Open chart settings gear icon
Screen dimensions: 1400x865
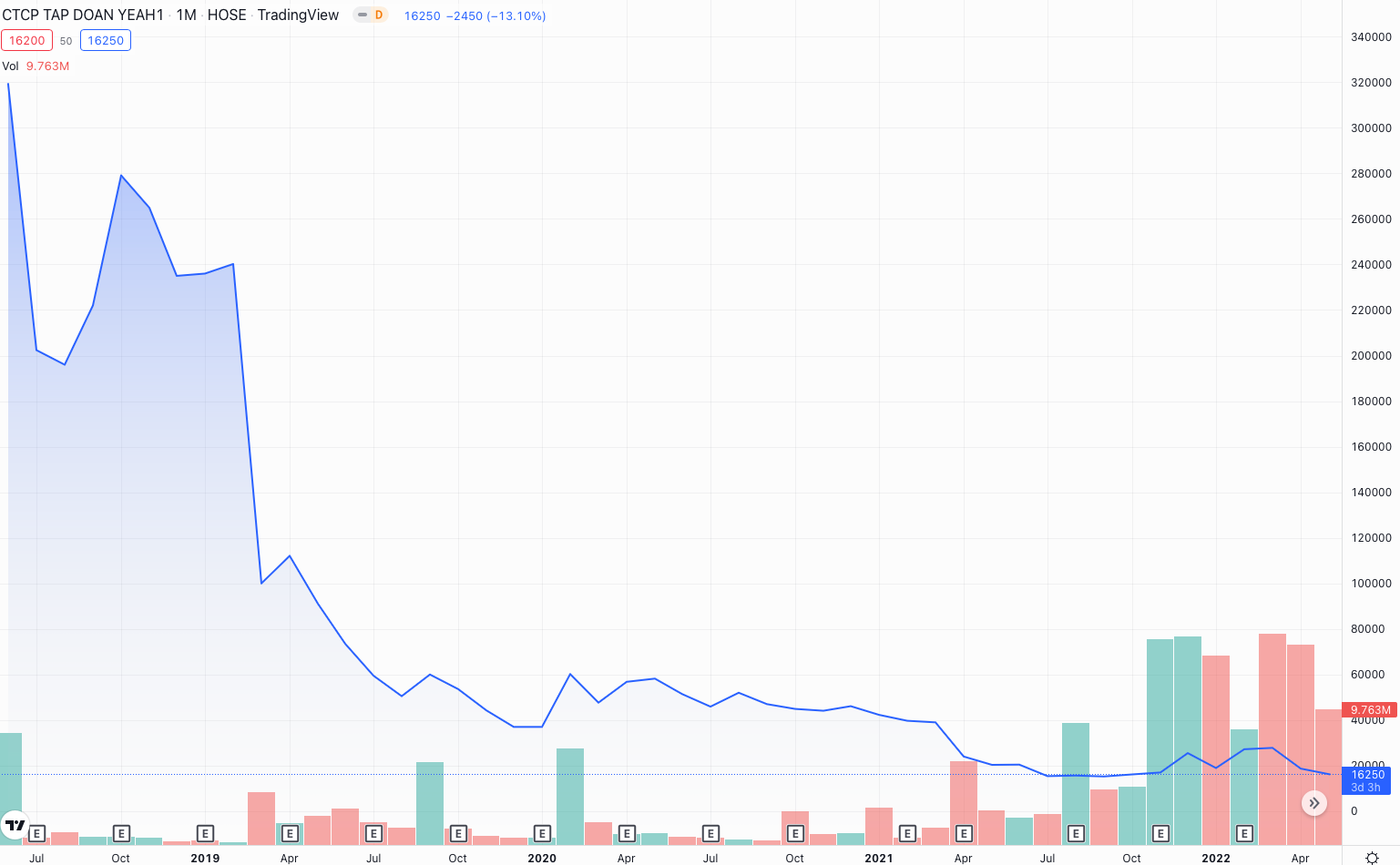click(1372, 858)
